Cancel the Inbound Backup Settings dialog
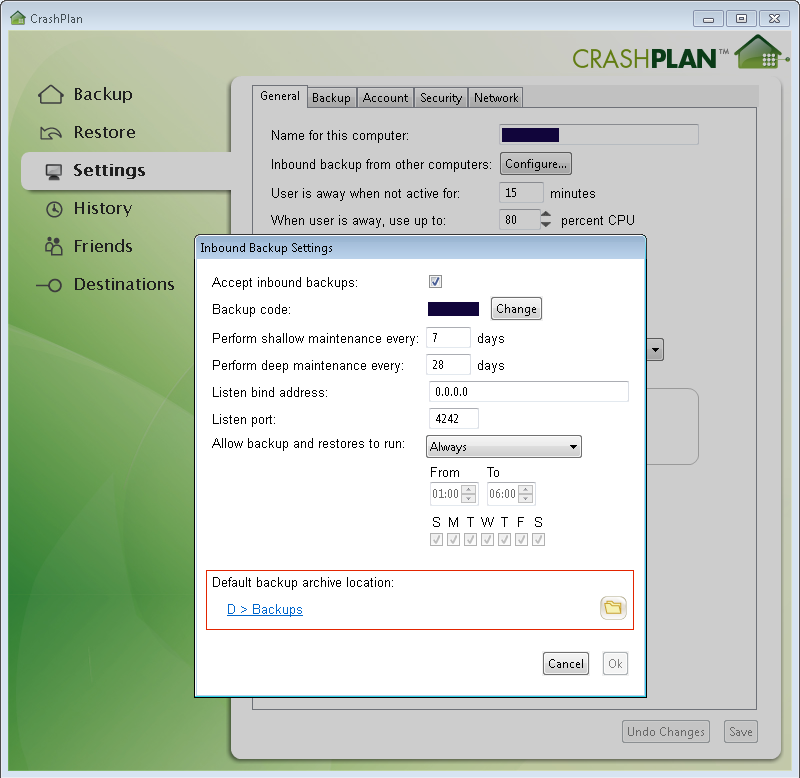This screenshot has width=800, height=778. tap(566, 664)
